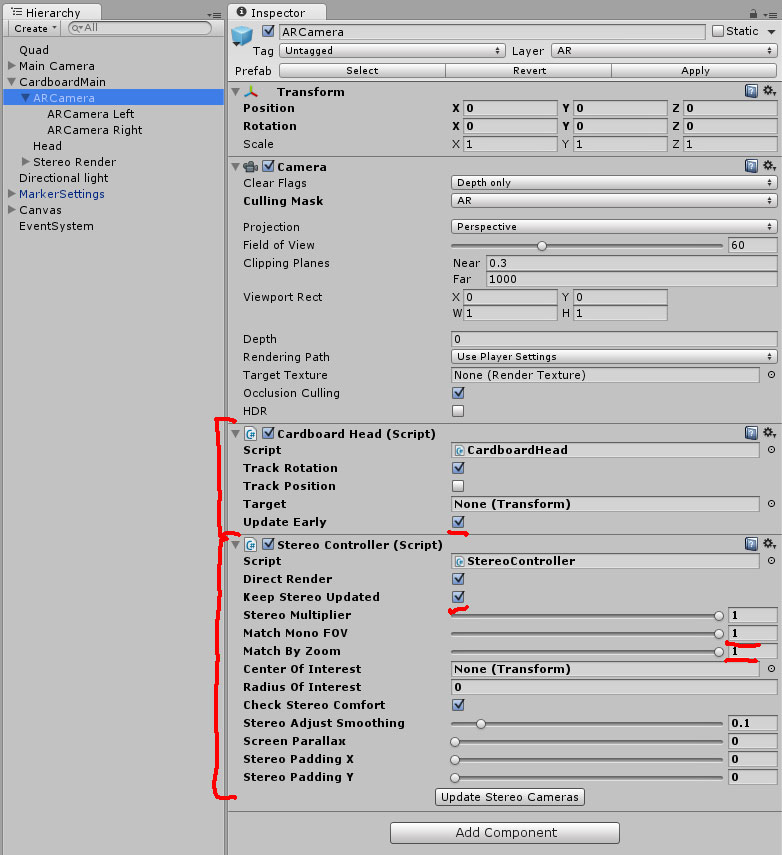Open Stereo Controller help icon
Viewport: 782px width, 855px height.
751,544
